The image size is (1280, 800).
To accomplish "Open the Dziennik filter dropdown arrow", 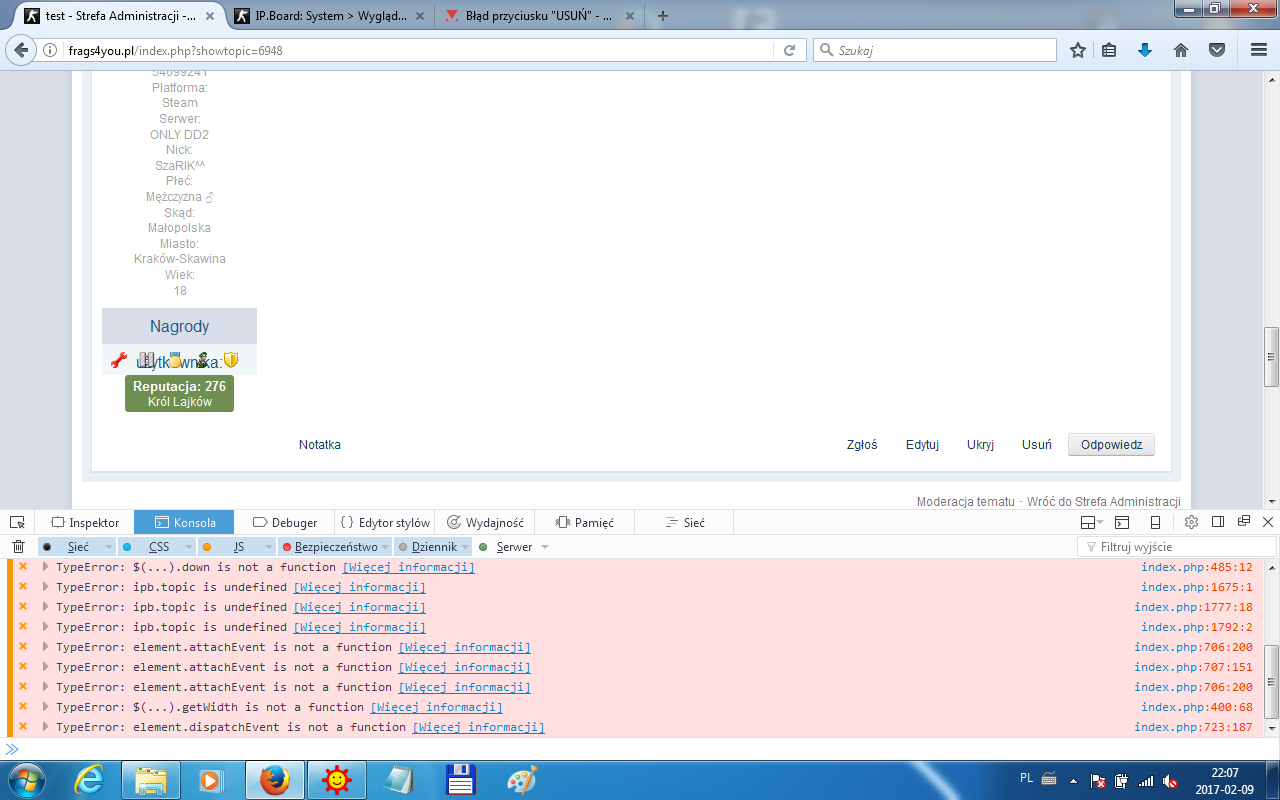I will point(466,547).
